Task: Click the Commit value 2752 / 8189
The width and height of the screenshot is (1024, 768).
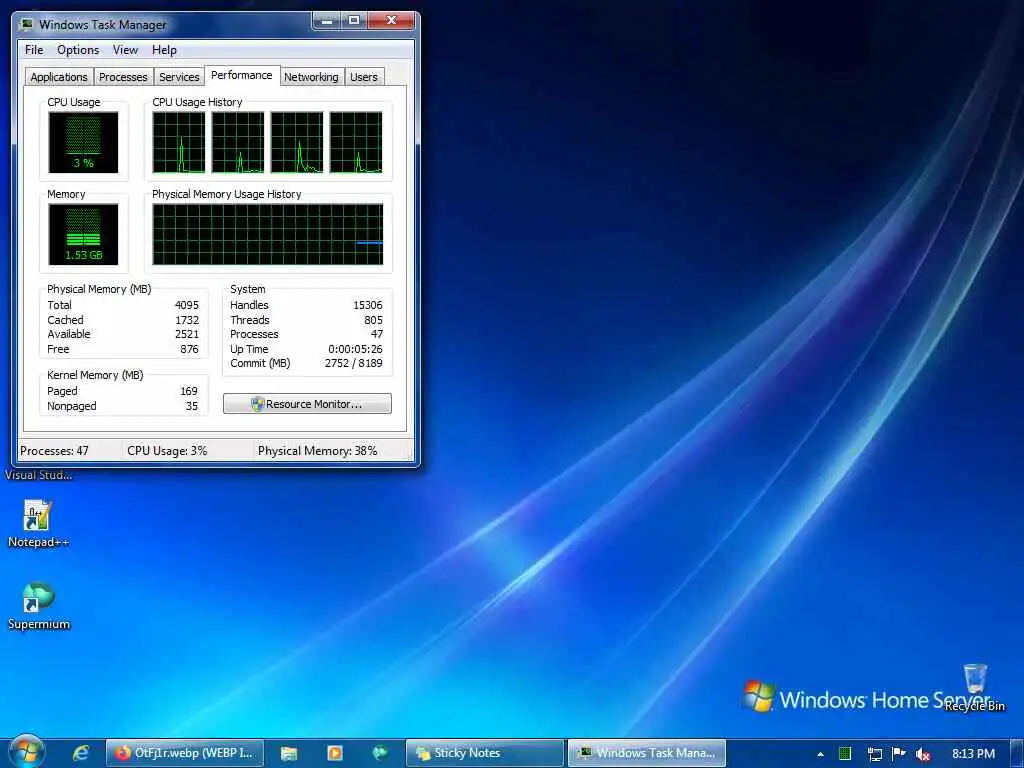Action: [x=353, y=363]
